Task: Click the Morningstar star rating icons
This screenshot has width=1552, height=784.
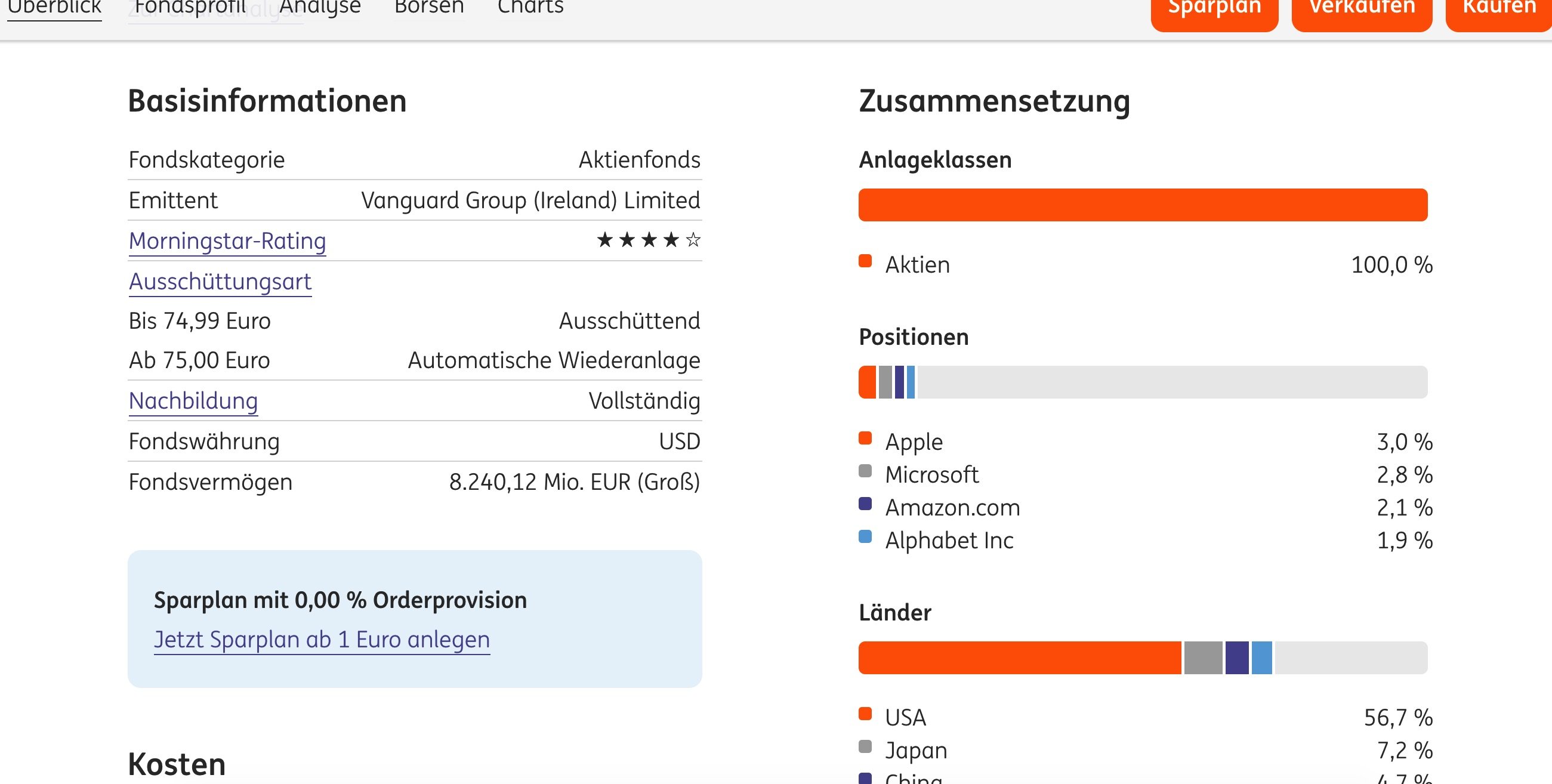Action: click(648, 240)
